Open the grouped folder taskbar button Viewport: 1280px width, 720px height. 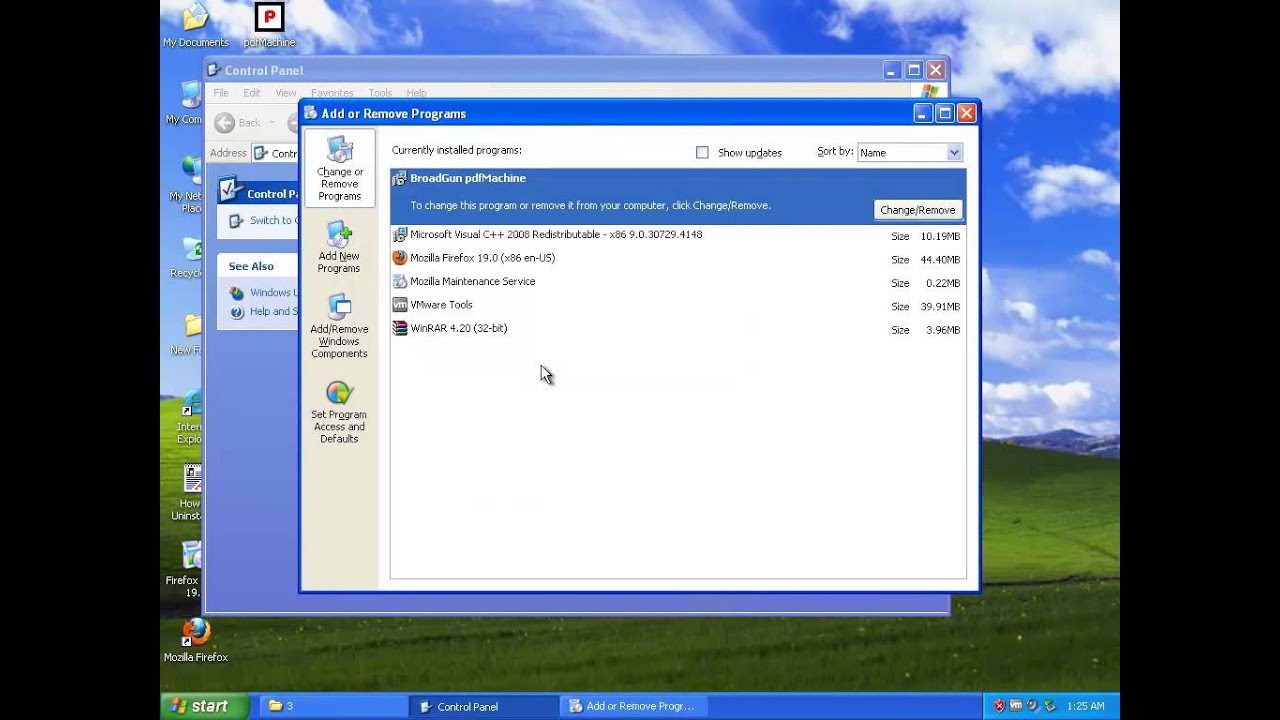pos(333,706)
